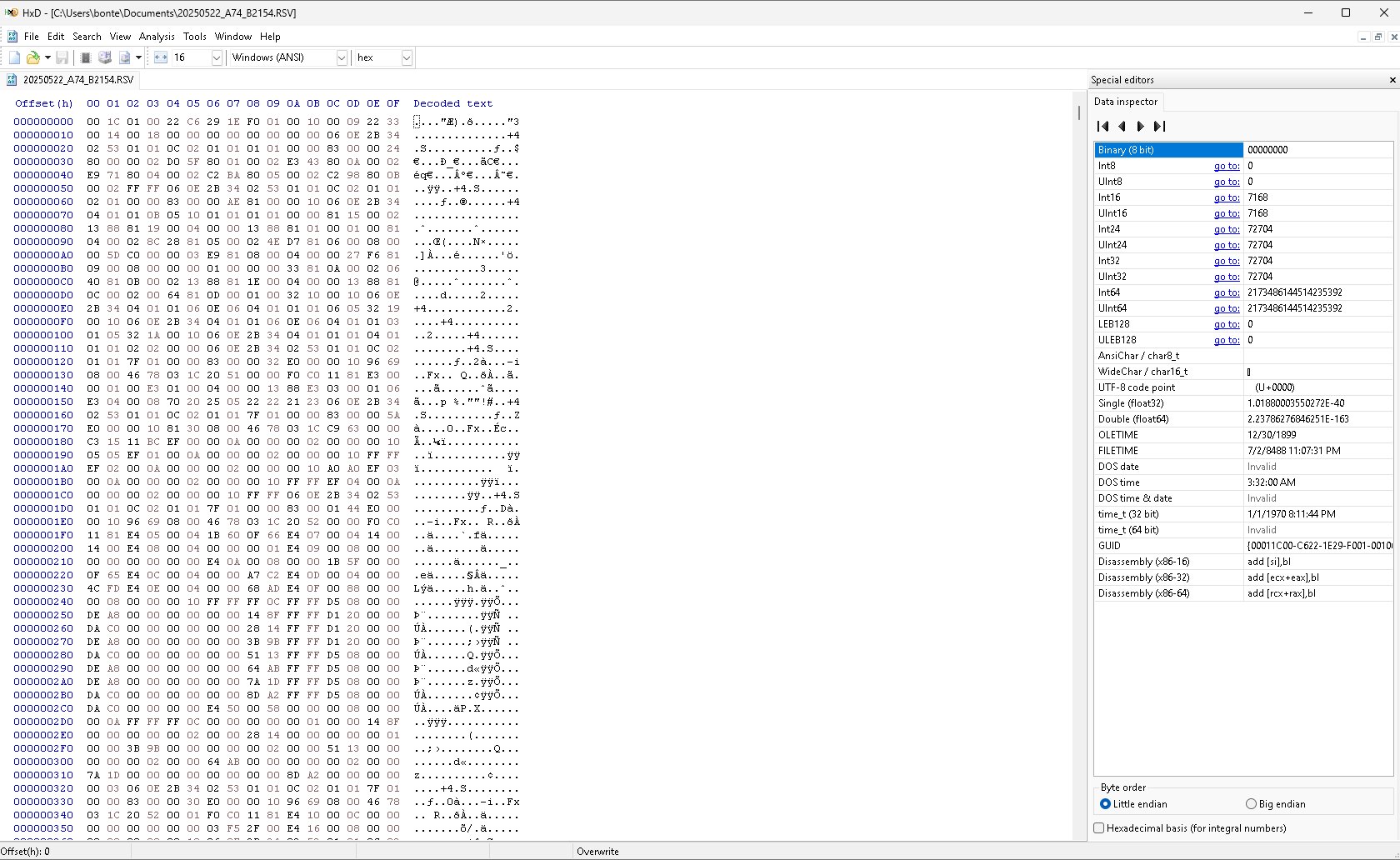Screen dimensions: 1400x860
Task: Click the Offset(h) column header
Action: click(43, 103)
